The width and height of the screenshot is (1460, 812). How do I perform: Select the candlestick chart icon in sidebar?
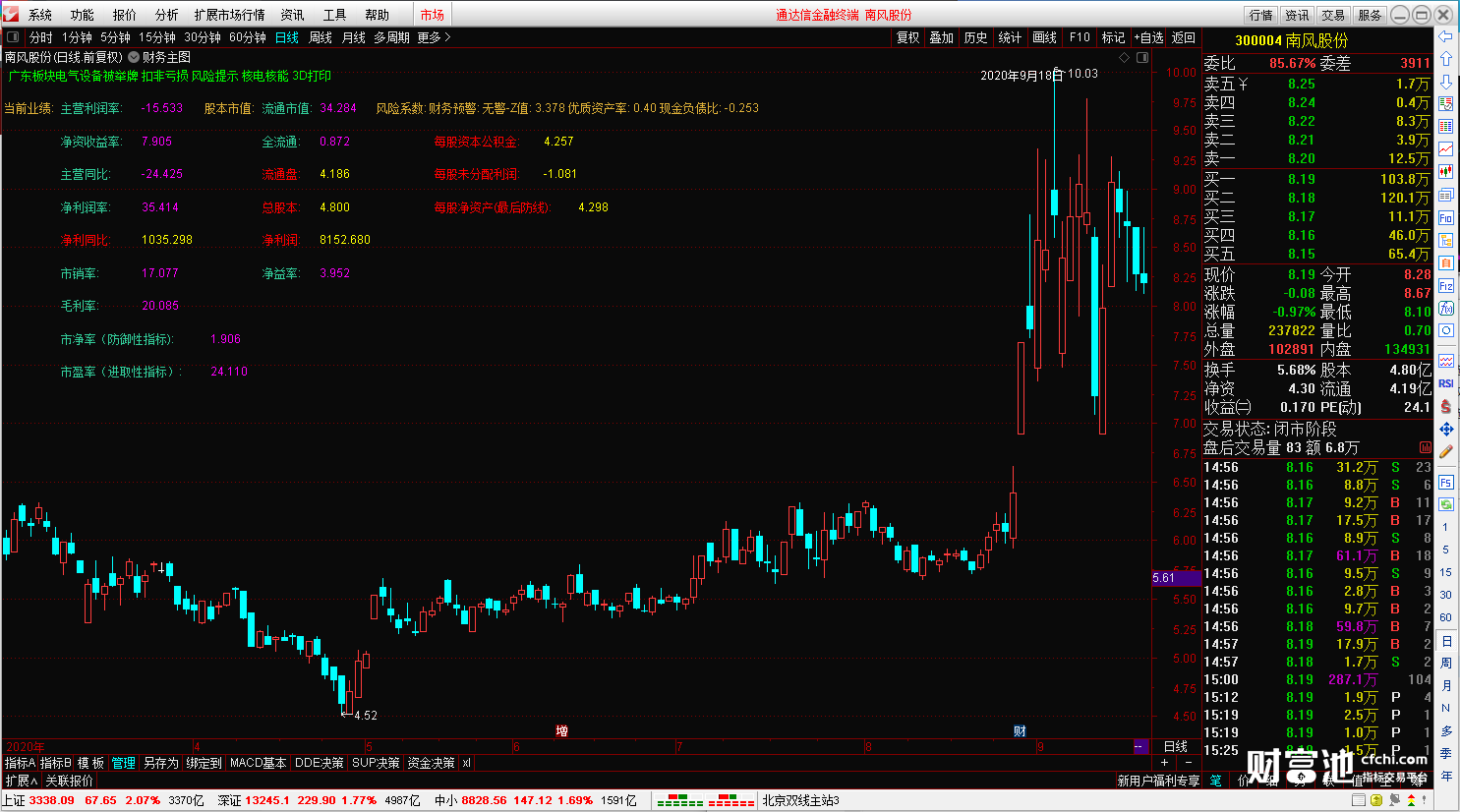pyautogui.click(x=1446, y=172)
